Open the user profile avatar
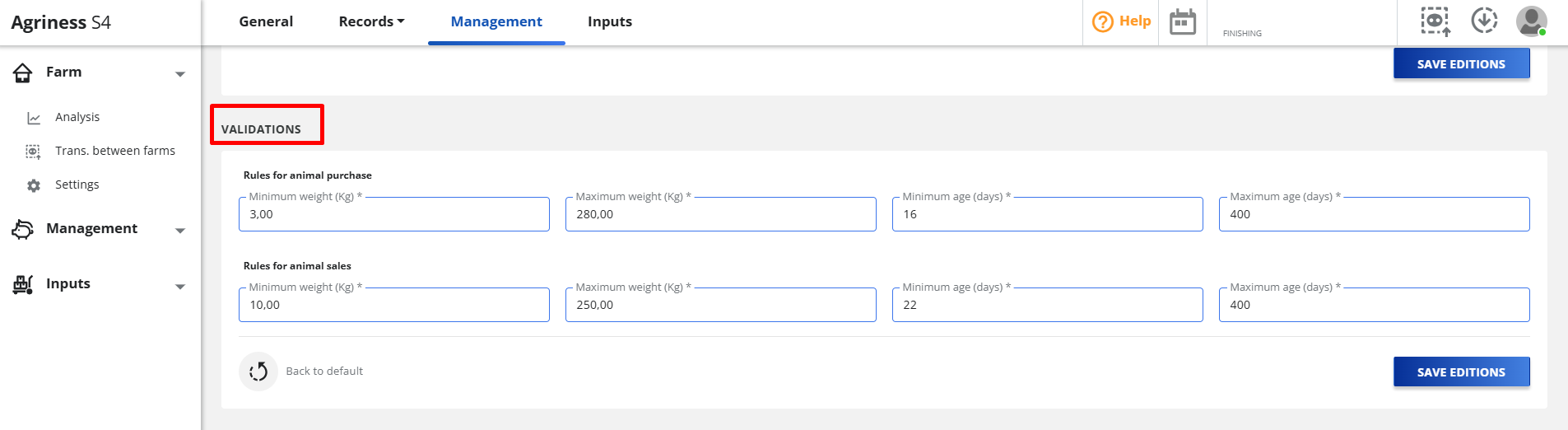Image resolution: width=1568 pixels, height=430 pixels. [x=1531, y=21]
